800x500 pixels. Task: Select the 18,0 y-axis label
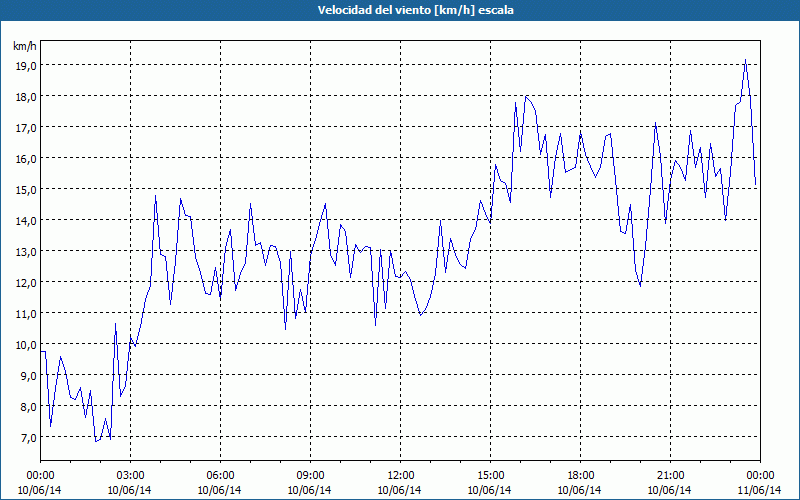(x=26, y=96)
